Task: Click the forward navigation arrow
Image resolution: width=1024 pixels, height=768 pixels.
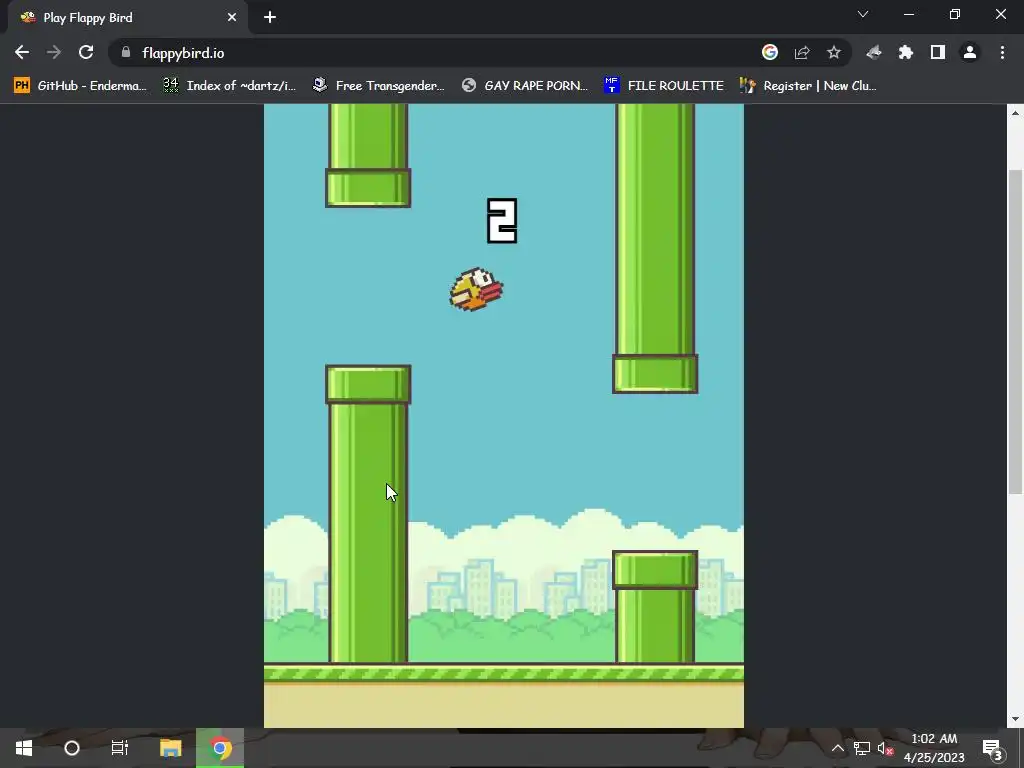Action: pos(54,52)
